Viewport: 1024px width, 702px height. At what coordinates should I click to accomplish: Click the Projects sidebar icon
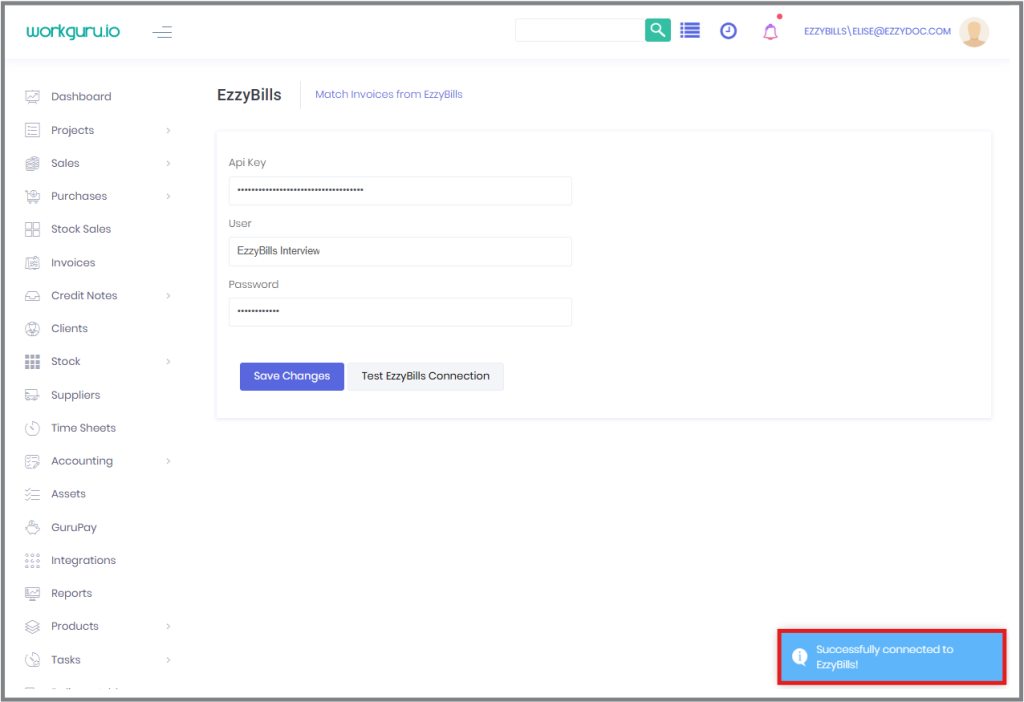[32, 130]
